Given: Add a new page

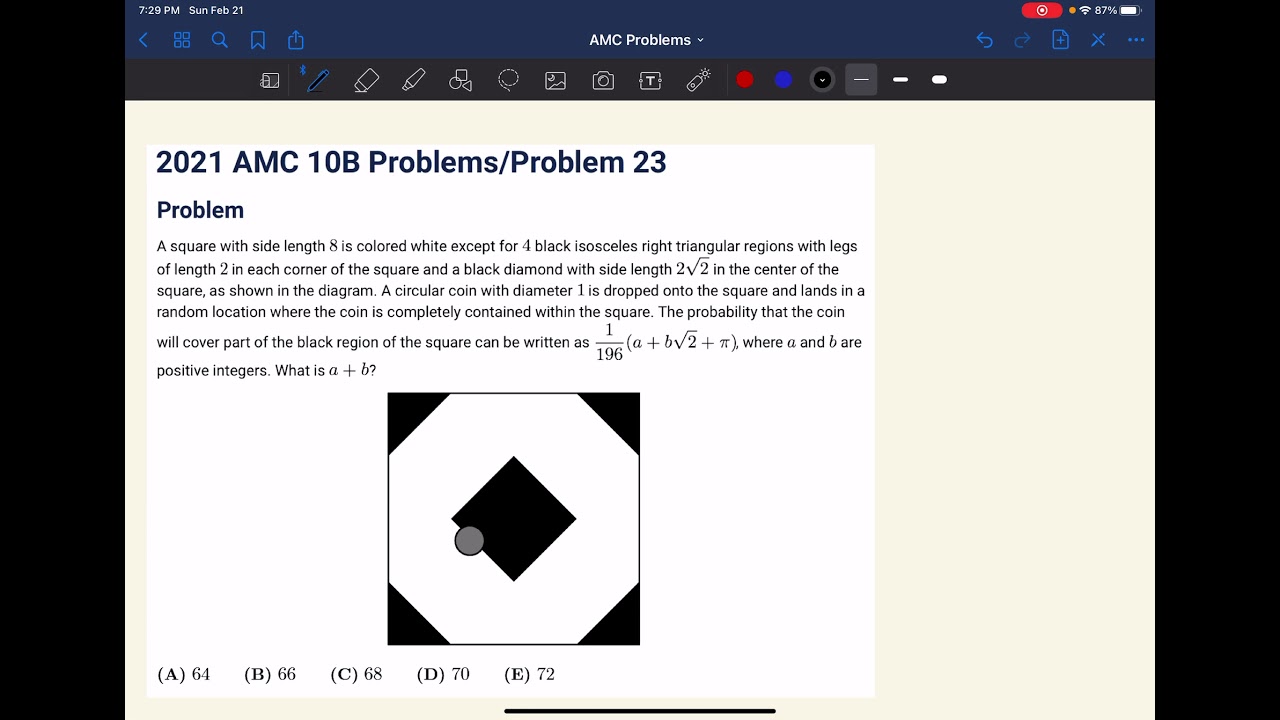Looking at the screenshot, I should [1061, 40].
